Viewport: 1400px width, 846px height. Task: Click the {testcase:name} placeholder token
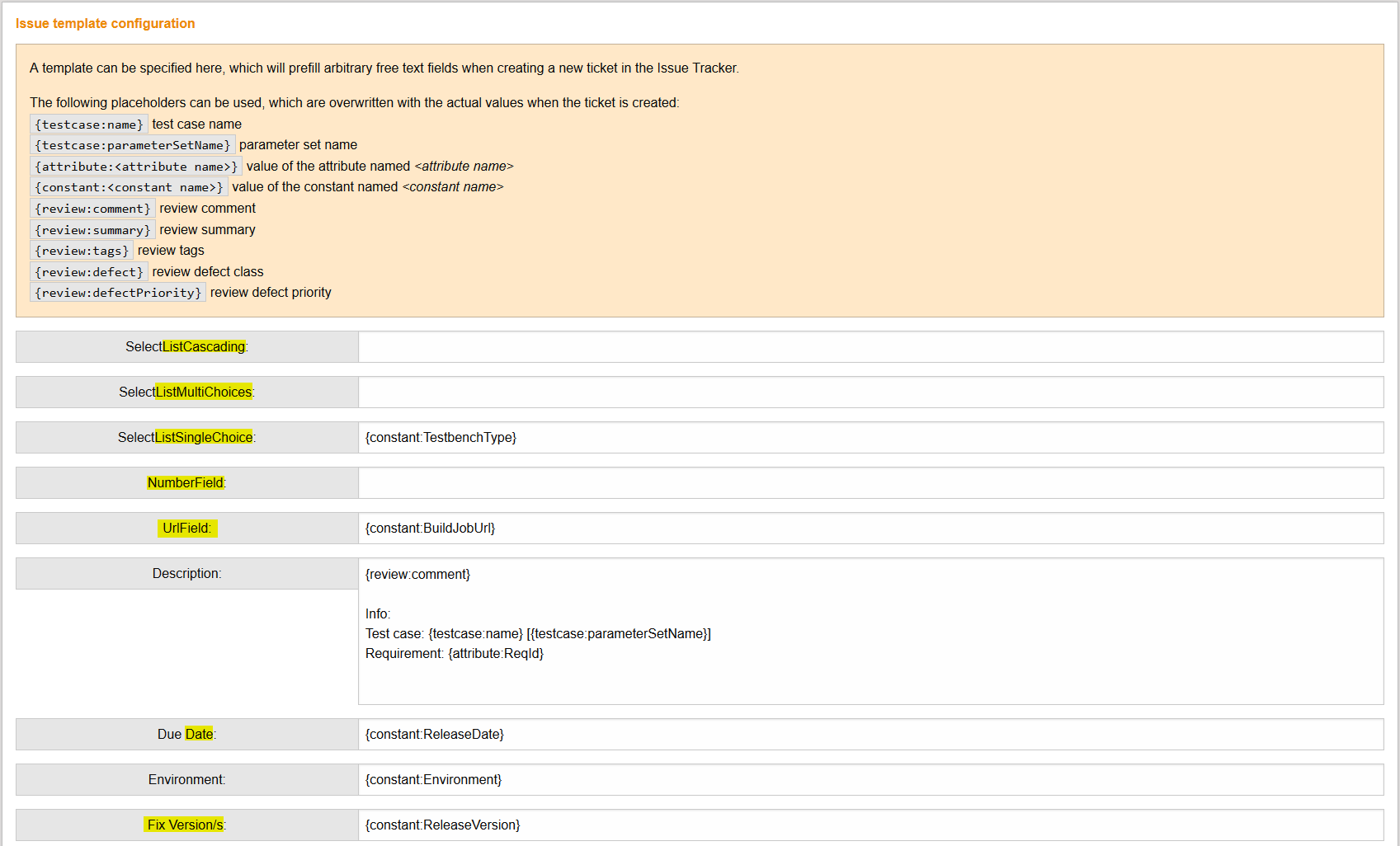pyautogui.click(x=88, y=125)
